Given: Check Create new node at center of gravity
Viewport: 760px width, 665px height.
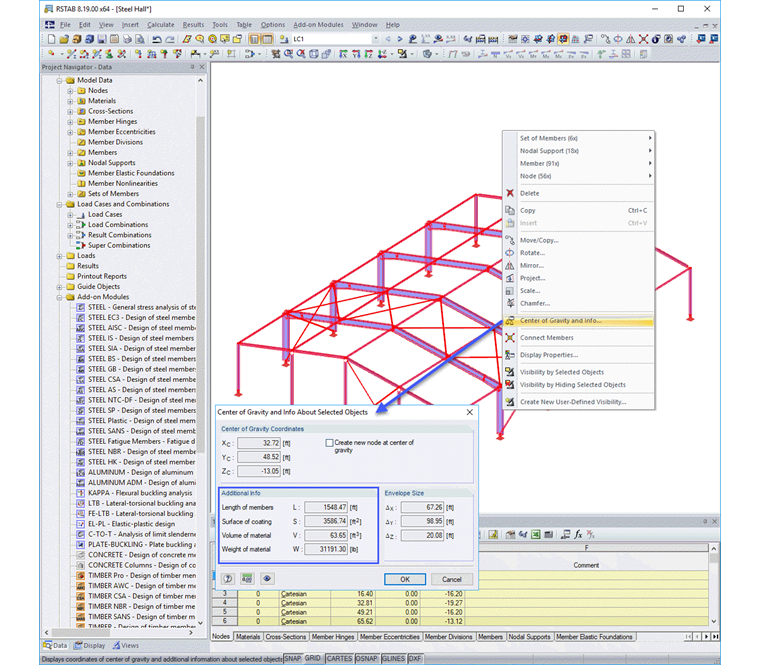Looking at the screenshot, I should click(330, 443).
